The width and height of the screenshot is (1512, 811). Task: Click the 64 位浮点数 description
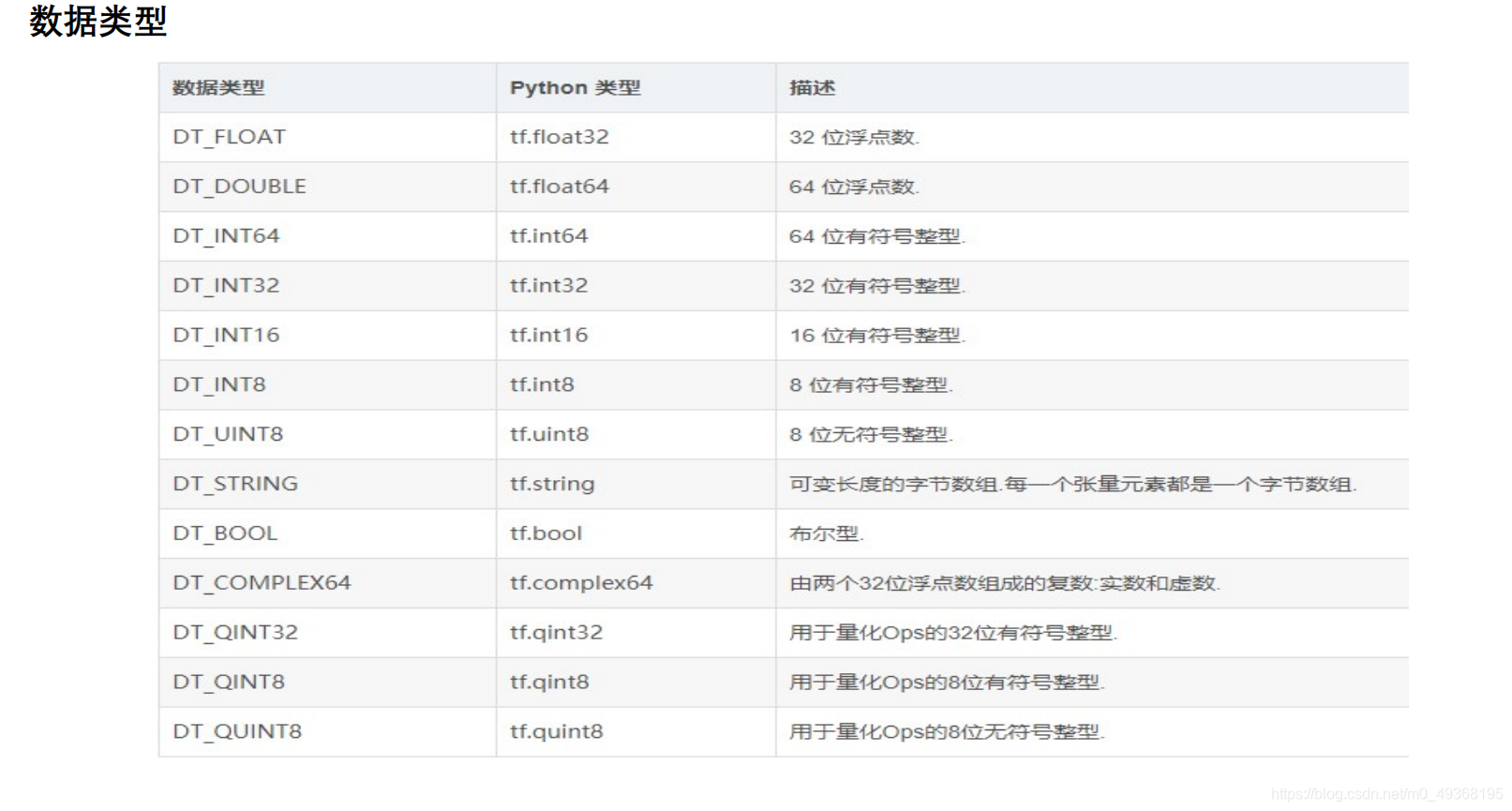coord(854,187)
